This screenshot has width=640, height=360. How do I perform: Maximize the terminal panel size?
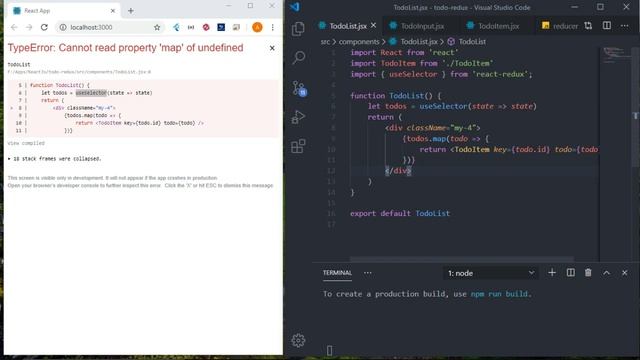point(607,273)
